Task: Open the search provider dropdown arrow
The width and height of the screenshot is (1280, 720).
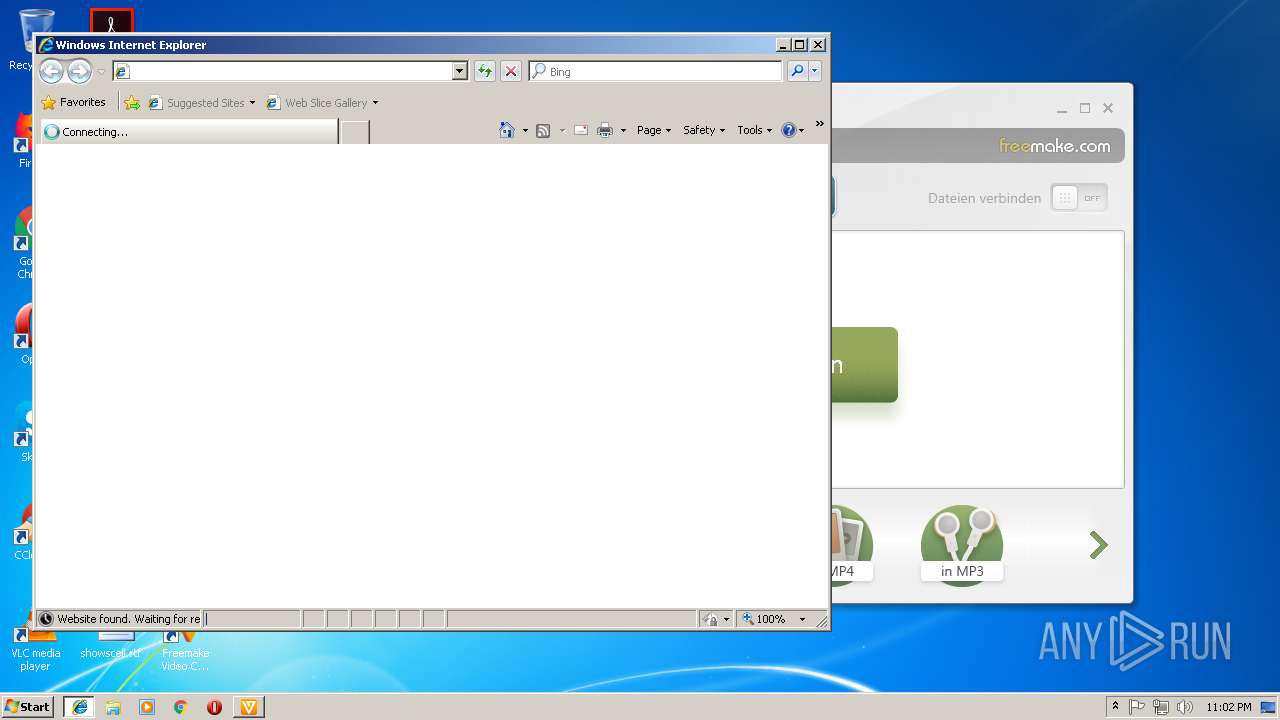Action: pos(815,71)
